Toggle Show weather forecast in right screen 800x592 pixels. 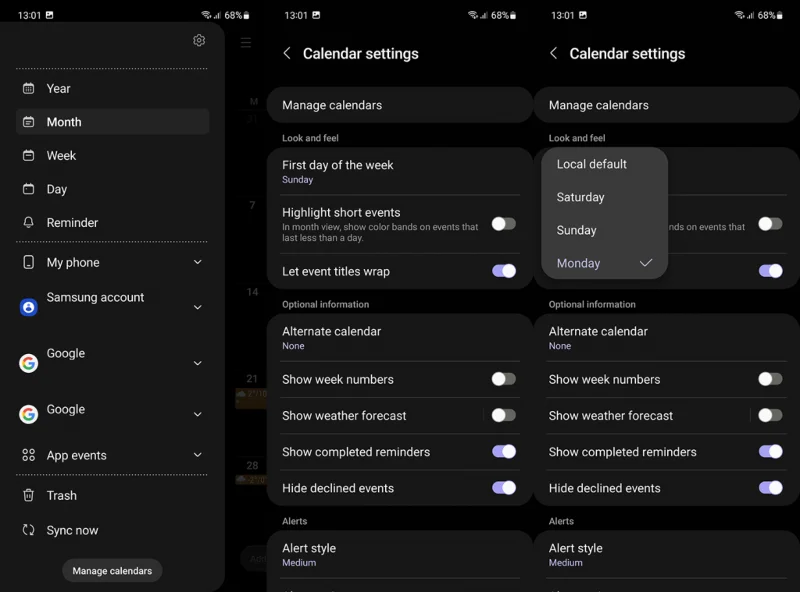pyautogui.click(x=770, y=415)
